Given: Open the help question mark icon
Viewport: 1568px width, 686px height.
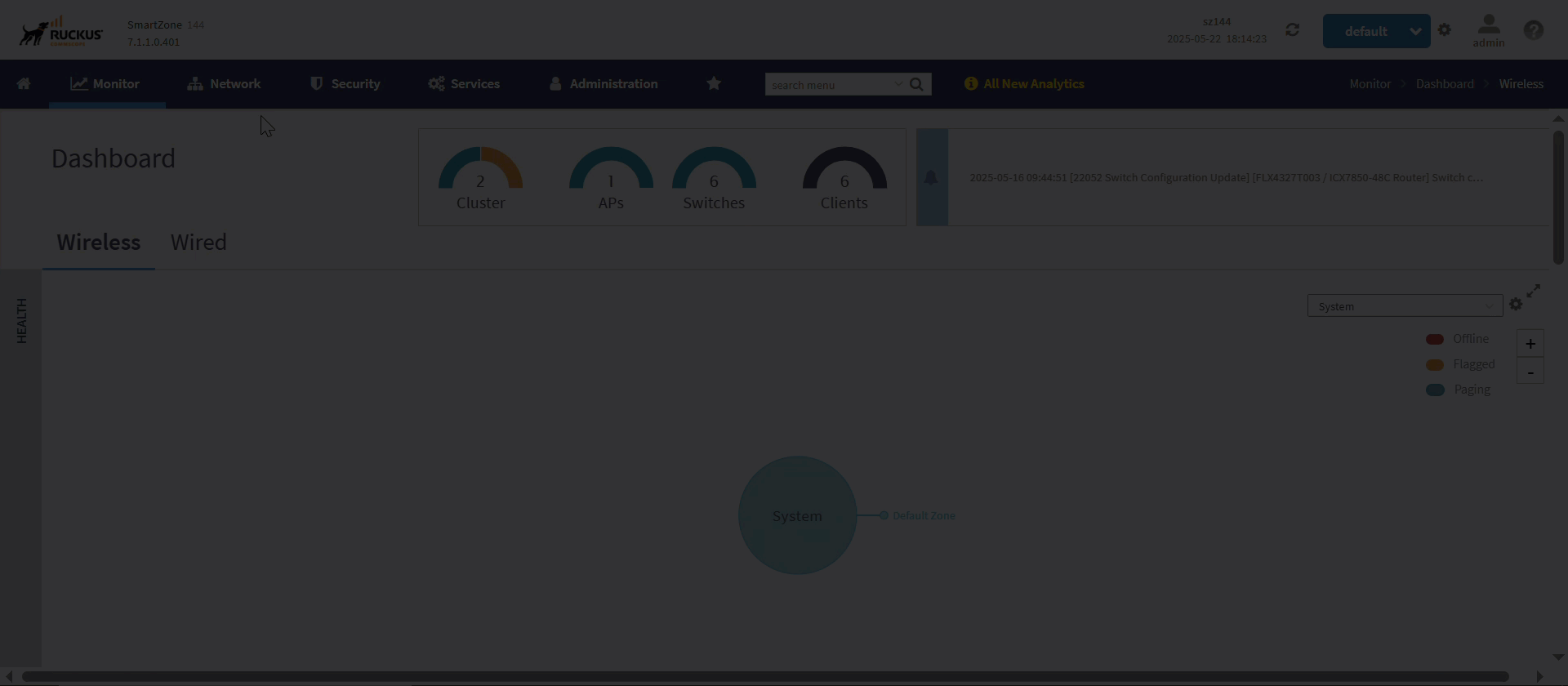Looking at the screenshot, I should tap(1534, 30).
